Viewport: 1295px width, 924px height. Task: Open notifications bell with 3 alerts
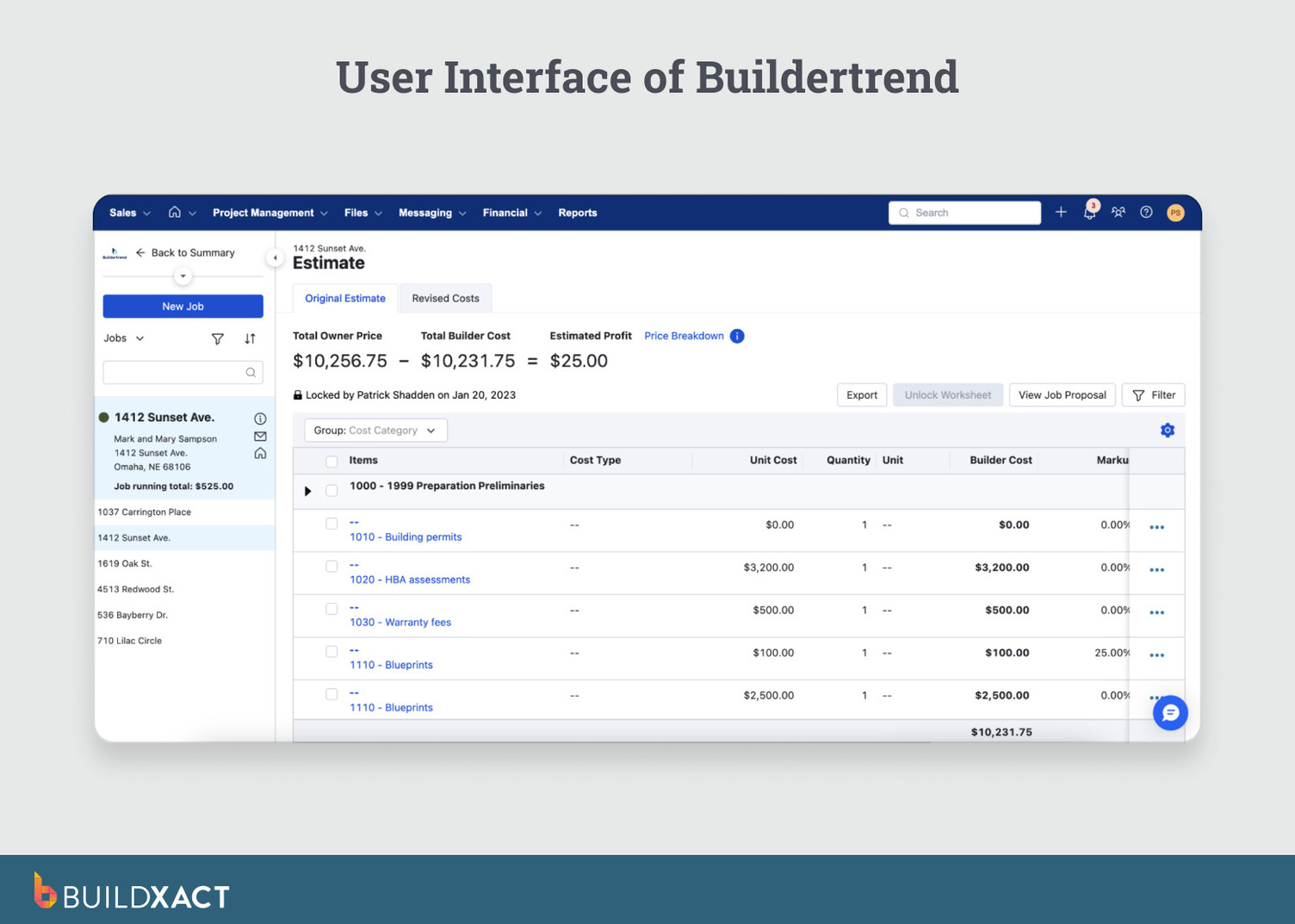pyautogui.click(x=1088, y=213)
